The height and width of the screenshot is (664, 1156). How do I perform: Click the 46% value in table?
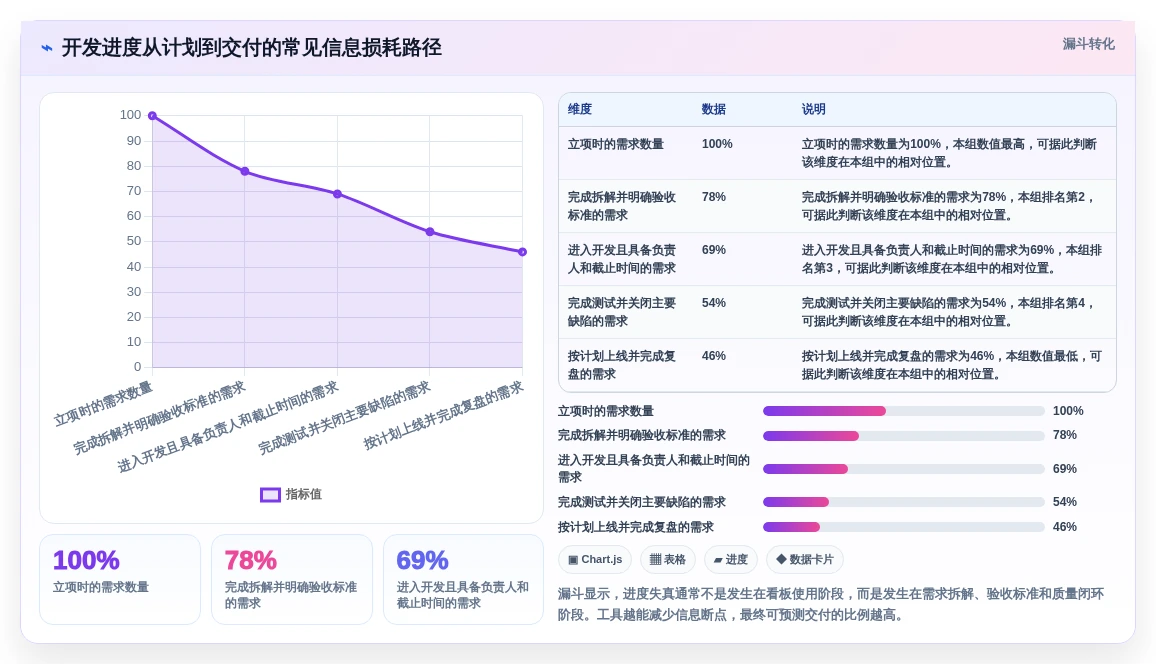click(x=714, y=357)
